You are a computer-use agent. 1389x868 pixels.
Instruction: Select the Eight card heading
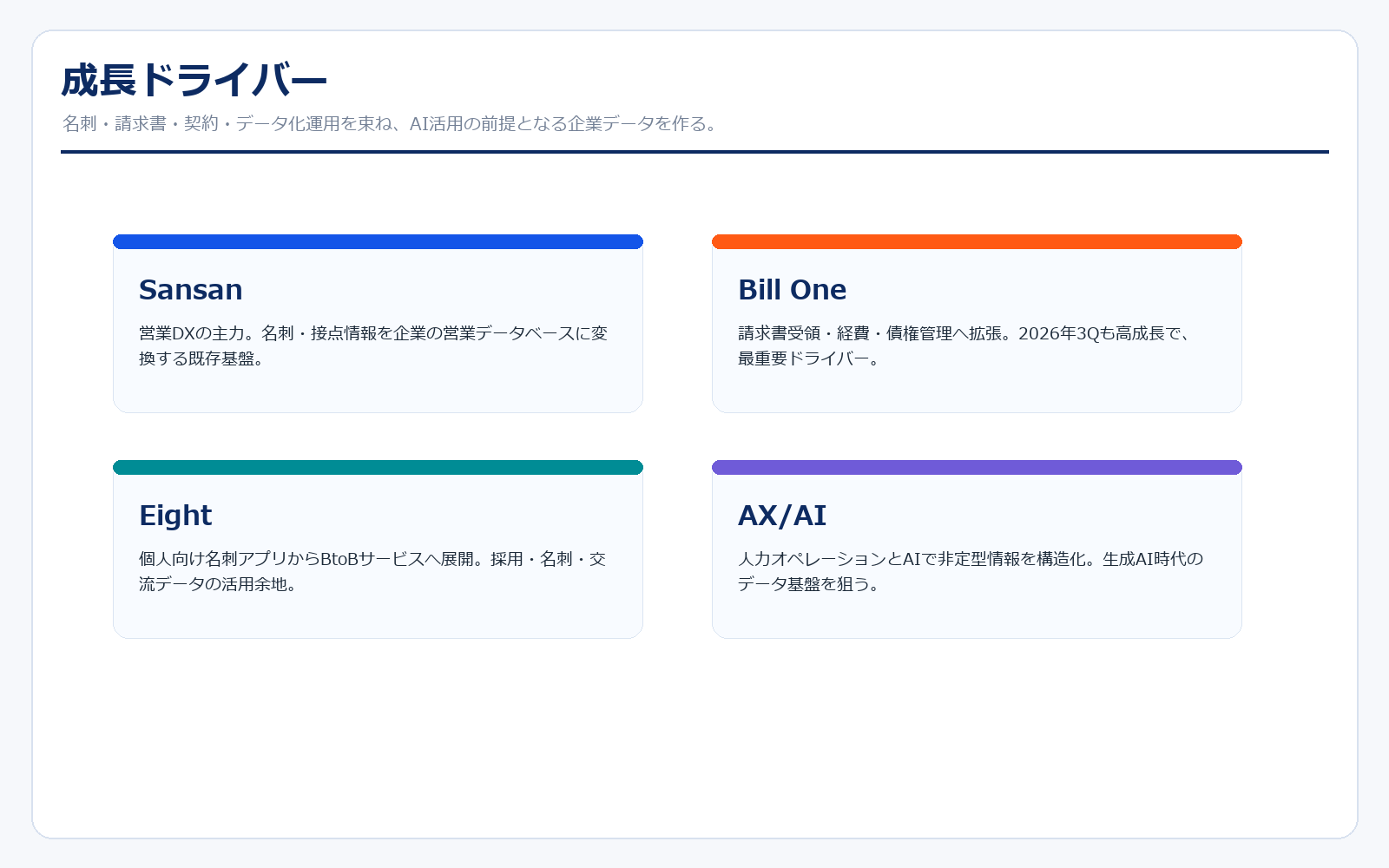pyautogui.click(x=175, y=516)
